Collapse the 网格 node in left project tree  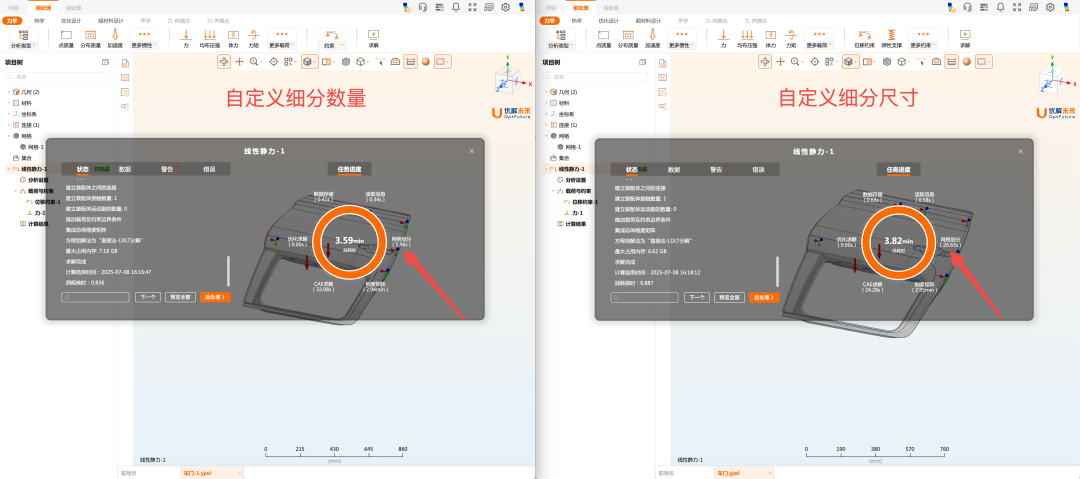[x=8, y=136]
